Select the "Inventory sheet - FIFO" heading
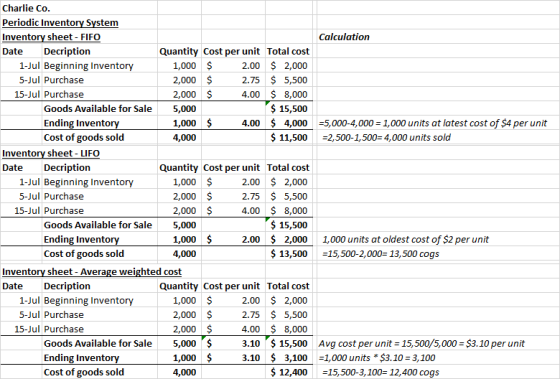560x379 pixels. tap(51, 37)
